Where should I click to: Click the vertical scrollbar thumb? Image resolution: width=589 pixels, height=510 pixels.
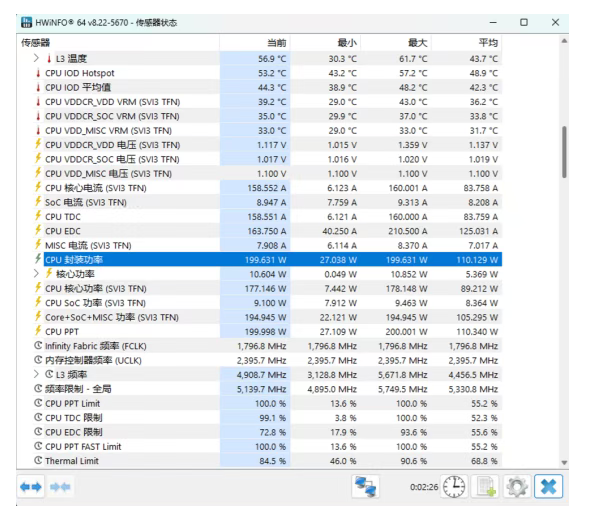[564, 152]
